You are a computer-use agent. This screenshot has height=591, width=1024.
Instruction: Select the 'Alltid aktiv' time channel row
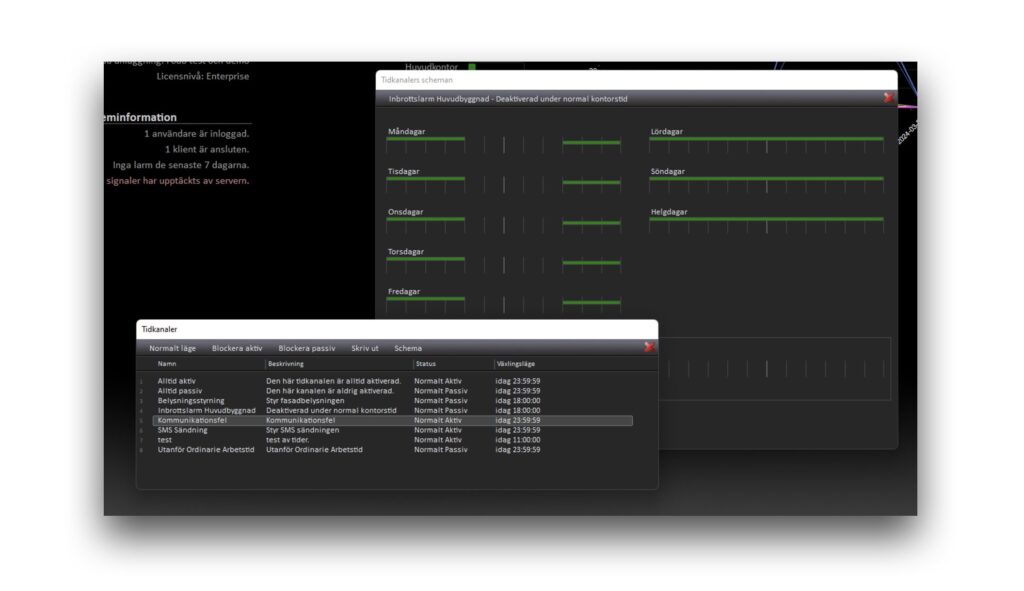coord(392,381)
